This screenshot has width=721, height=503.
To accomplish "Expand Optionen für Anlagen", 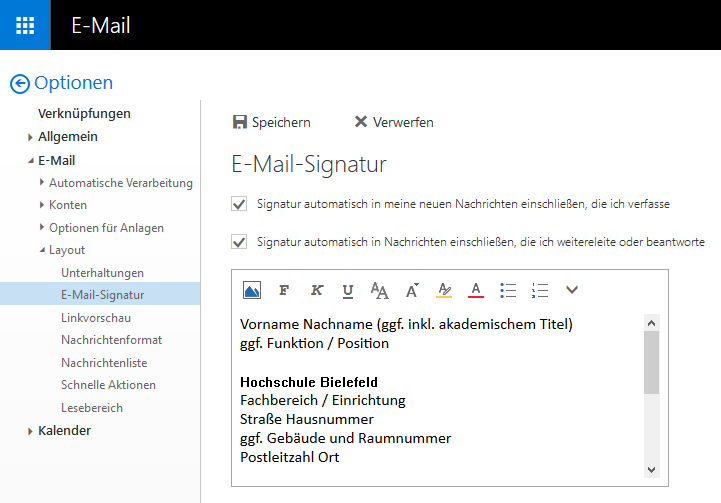I will pos(42,227).
